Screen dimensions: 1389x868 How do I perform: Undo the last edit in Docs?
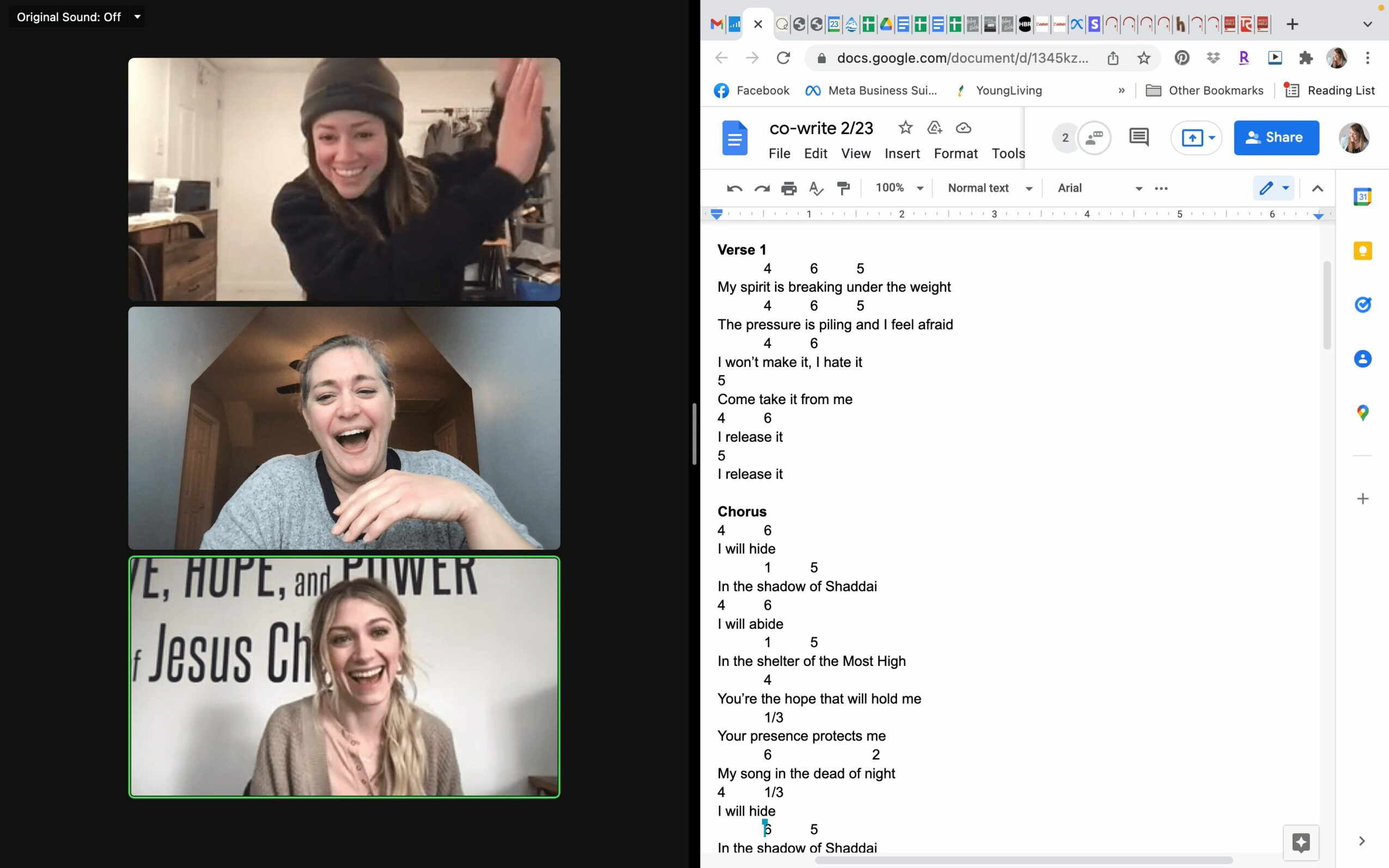tap(734, 188)
